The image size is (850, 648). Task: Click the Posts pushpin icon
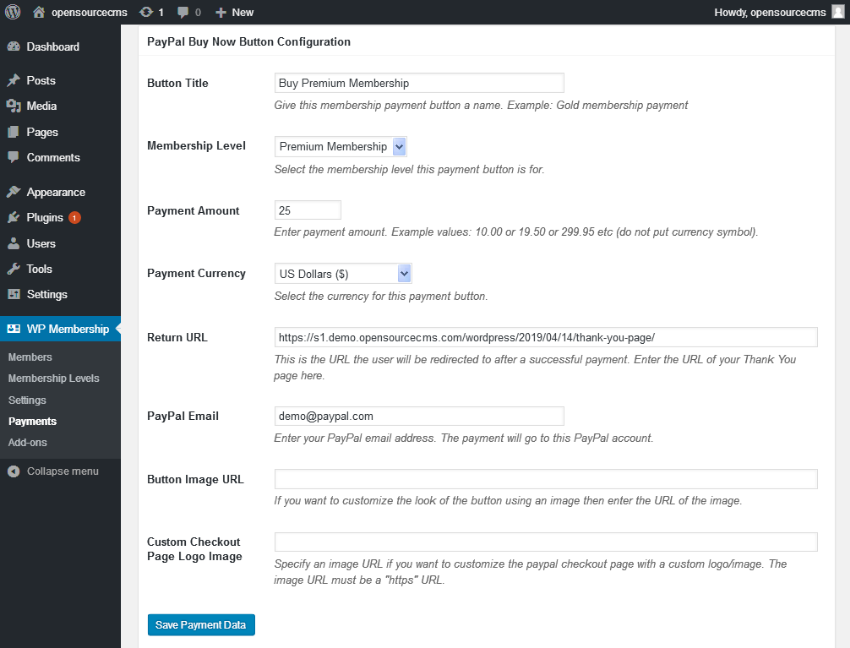click(14, 80)
